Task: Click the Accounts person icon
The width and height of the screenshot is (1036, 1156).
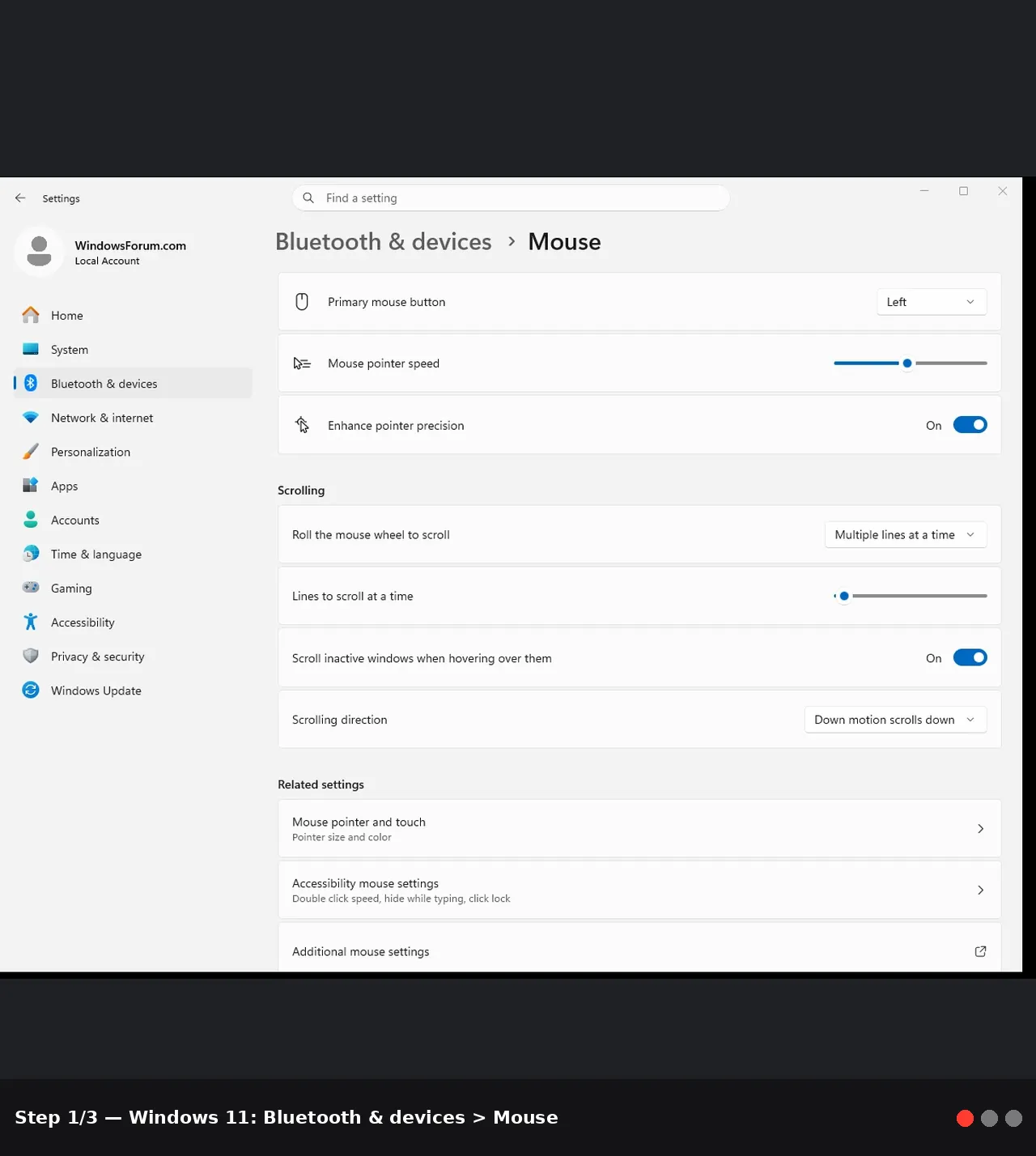Action: [31, 520]
